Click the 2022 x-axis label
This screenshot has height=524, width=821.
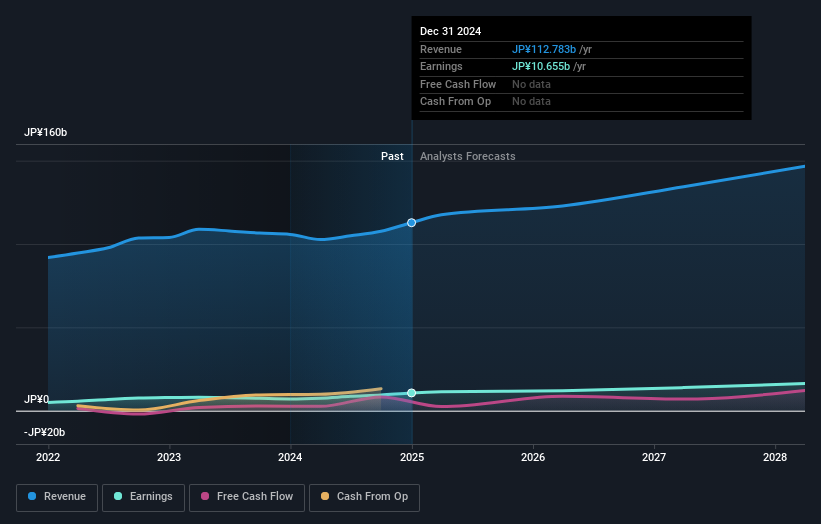pos(48,457)
